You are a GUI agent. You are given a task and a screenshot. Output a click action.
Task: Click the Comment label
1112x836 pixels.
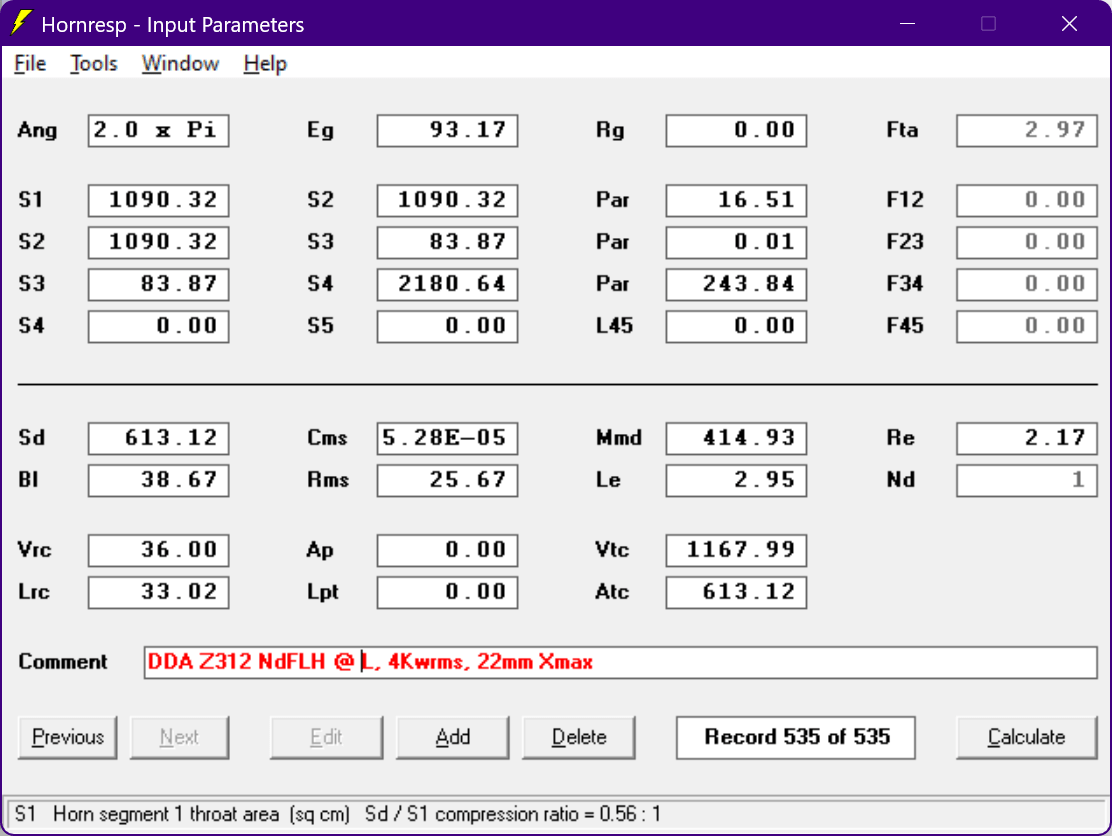pos(63,662)
